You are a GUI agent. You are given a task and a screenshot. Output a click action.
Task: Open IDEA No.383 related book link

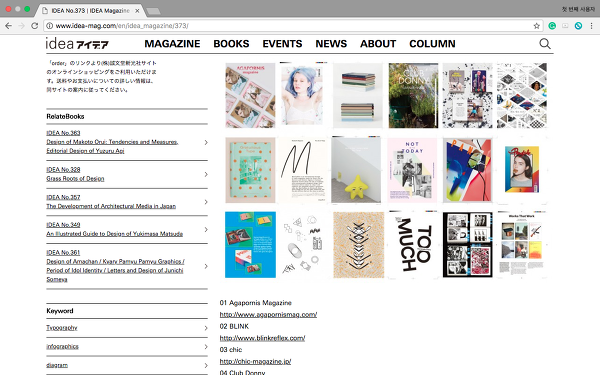tap(112, 142)
